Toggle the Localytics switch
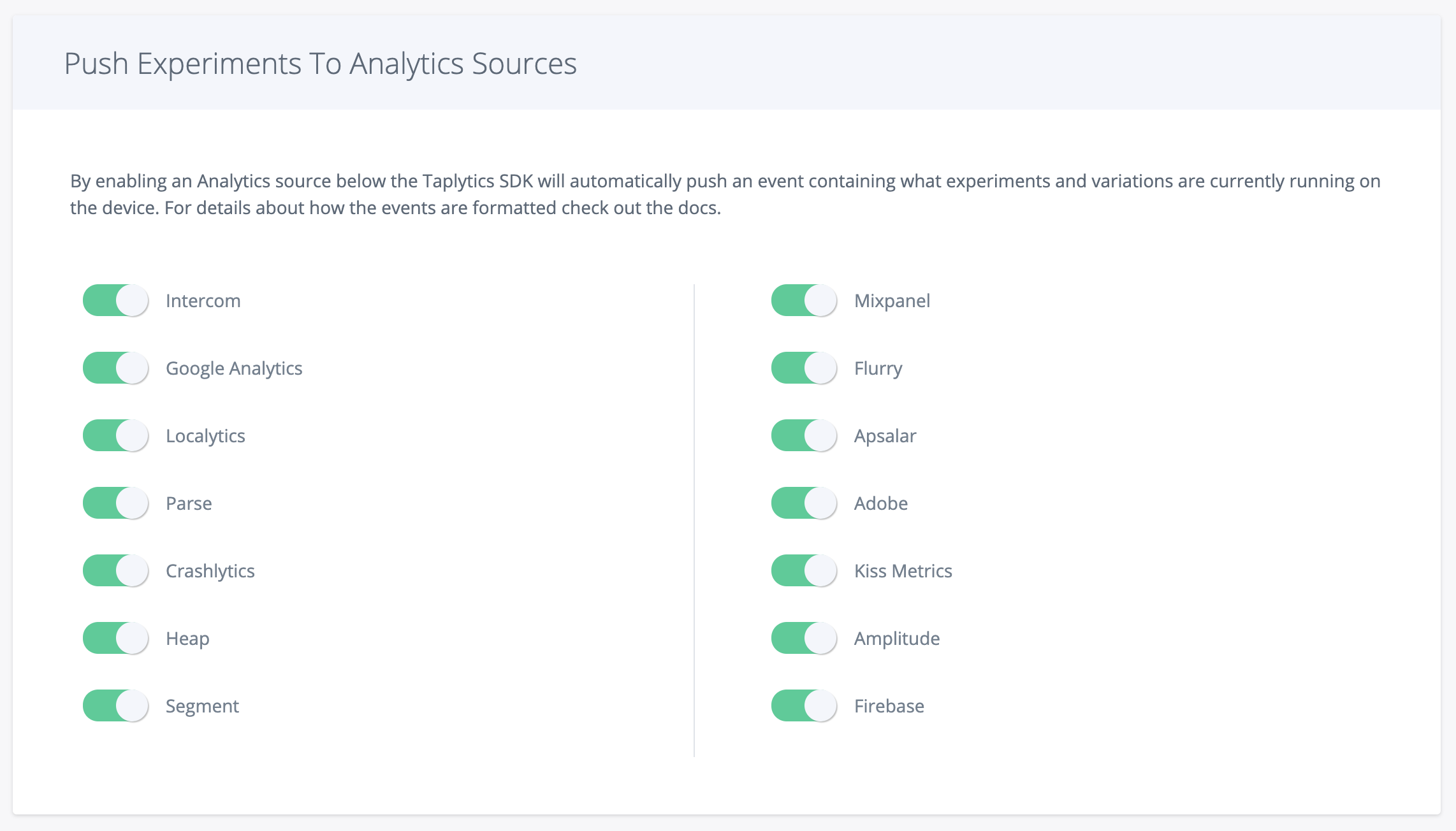The image size is (1456, 831). [x=115, y=436]
